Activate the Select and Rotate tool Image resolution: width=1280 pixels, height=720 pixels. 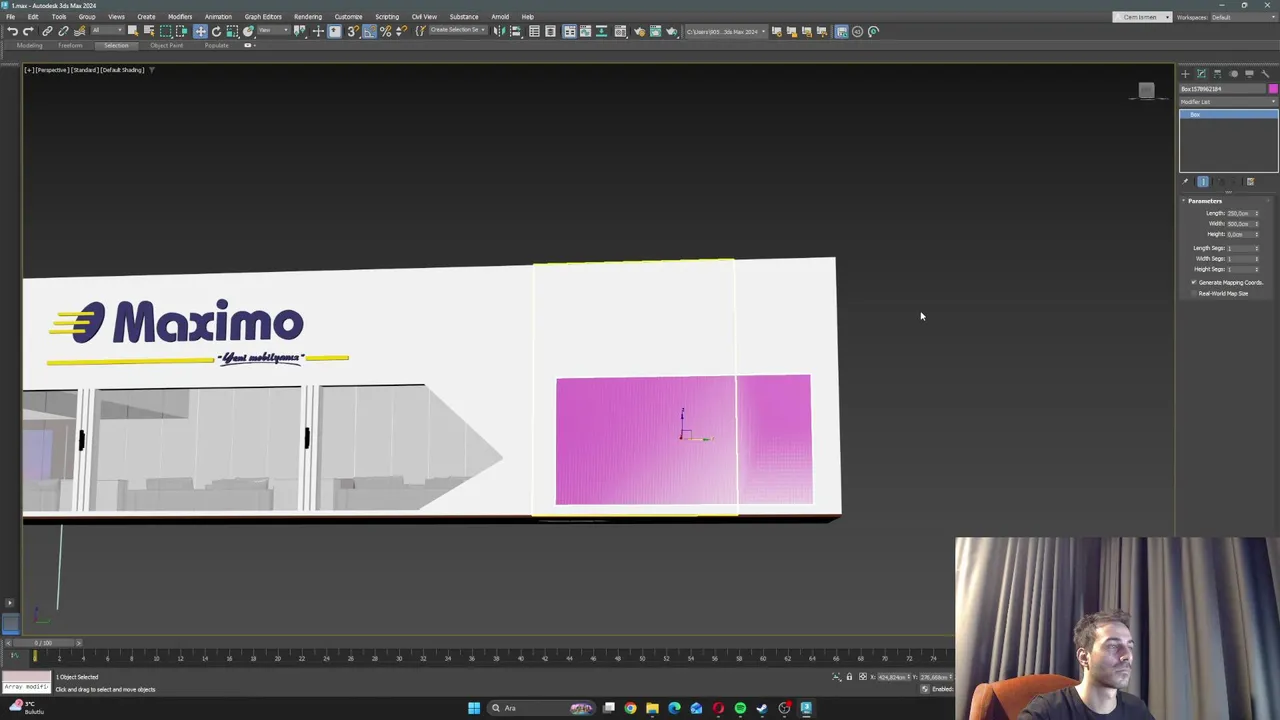coord(216,31)
